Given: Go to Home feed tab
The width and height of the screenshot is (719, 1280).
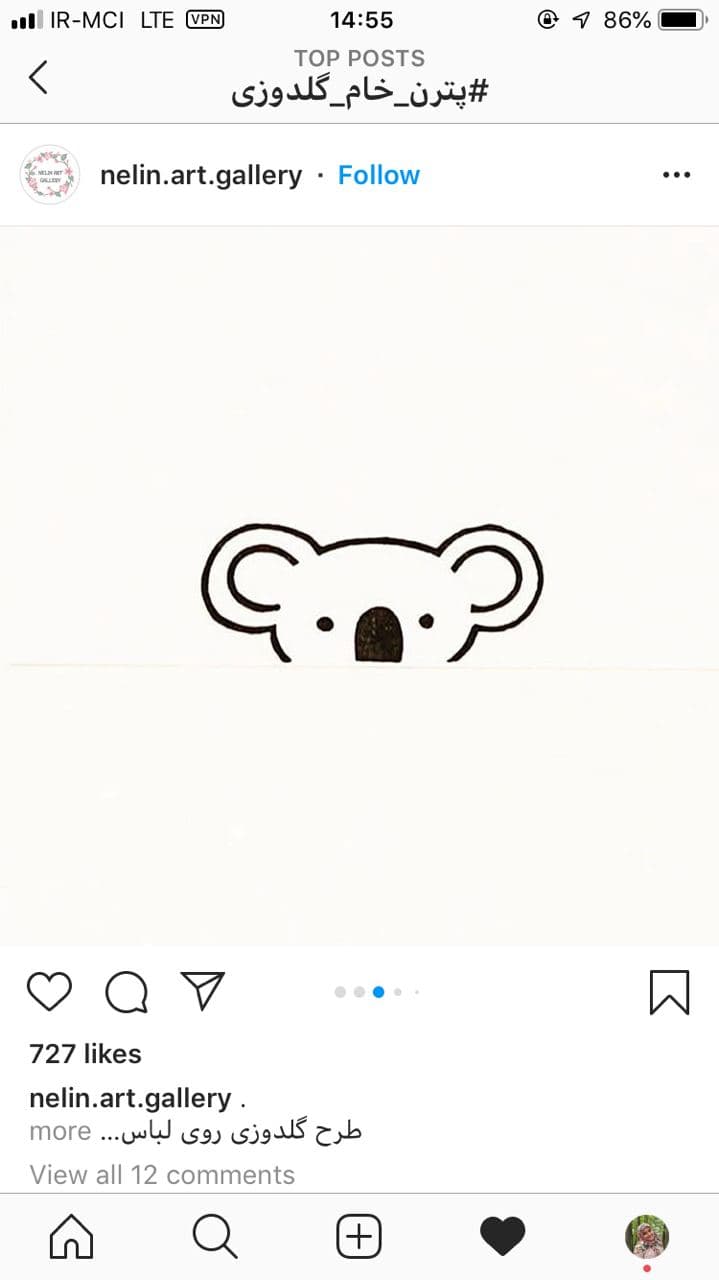Looking at the screenshot, I should [71, 1237].
